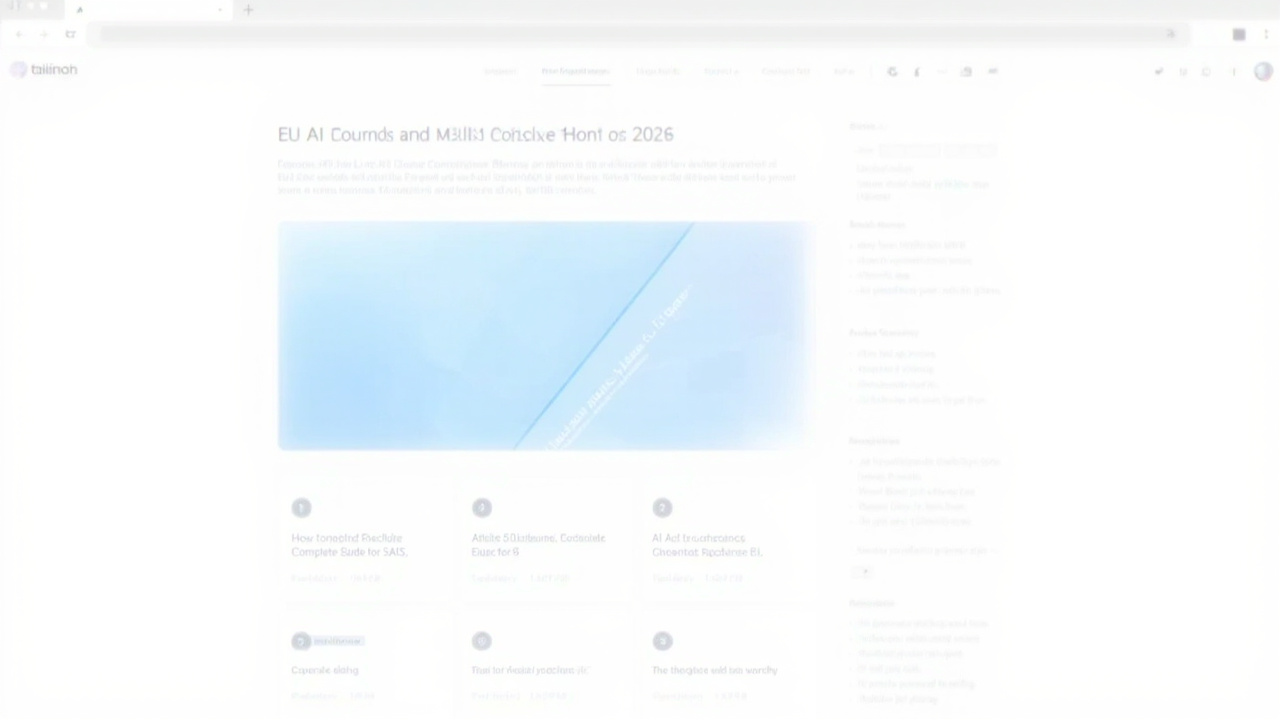Screen dimensions: 1280x720
Task: Click the checkmark icon in the site header
Action: pos(1158,72)
